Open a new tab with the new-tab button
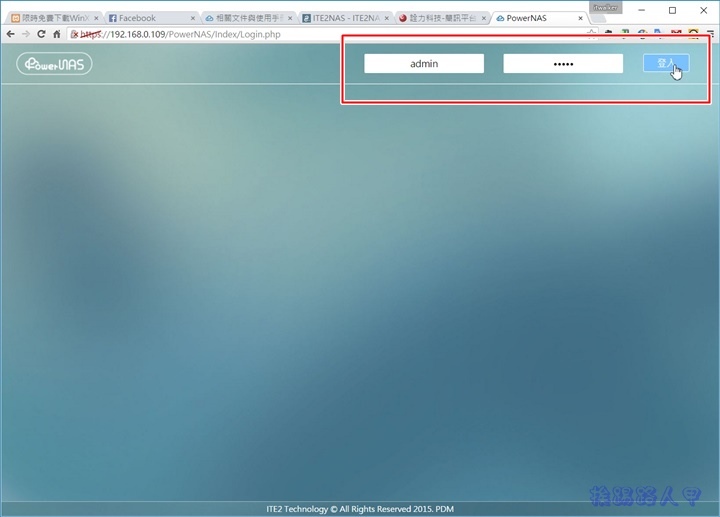The height and width of the screenshot is (517, 720). [x=598, y=18]
